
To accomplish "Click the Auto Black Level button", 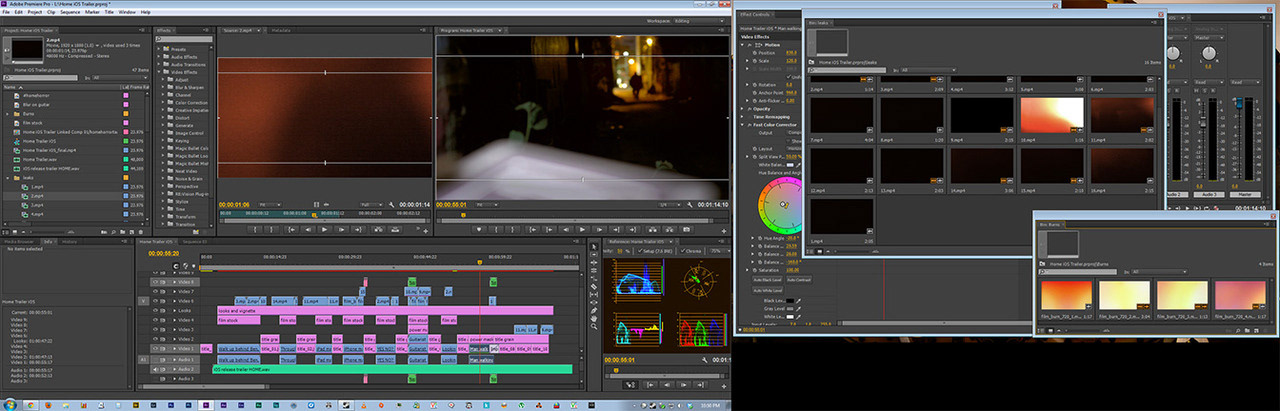I will [x=767, y=280].
